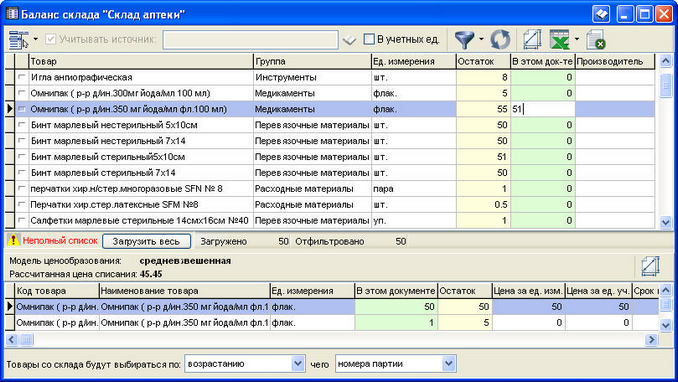Click edit document icon near pricing model

tap(650, 266)
